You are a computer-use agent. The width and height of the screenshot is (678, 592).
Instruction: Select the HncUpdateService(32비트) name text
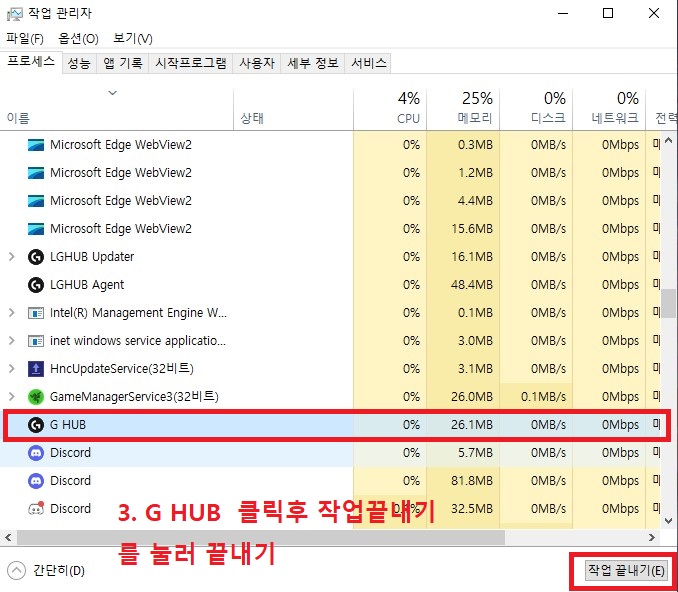coord(122,369)
